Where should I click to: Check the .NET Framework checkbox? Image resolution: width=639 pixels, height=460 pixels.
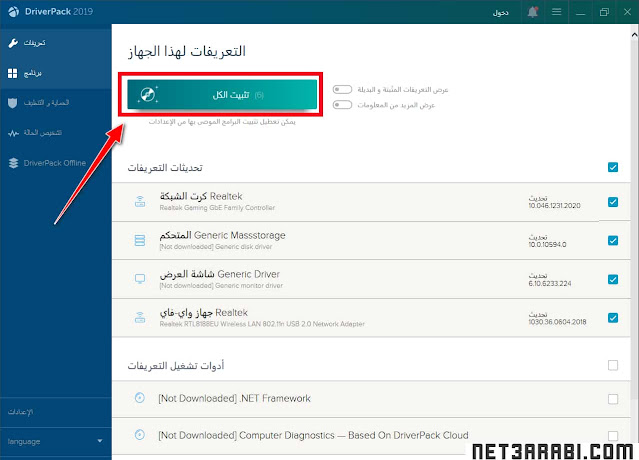point(613,399)
